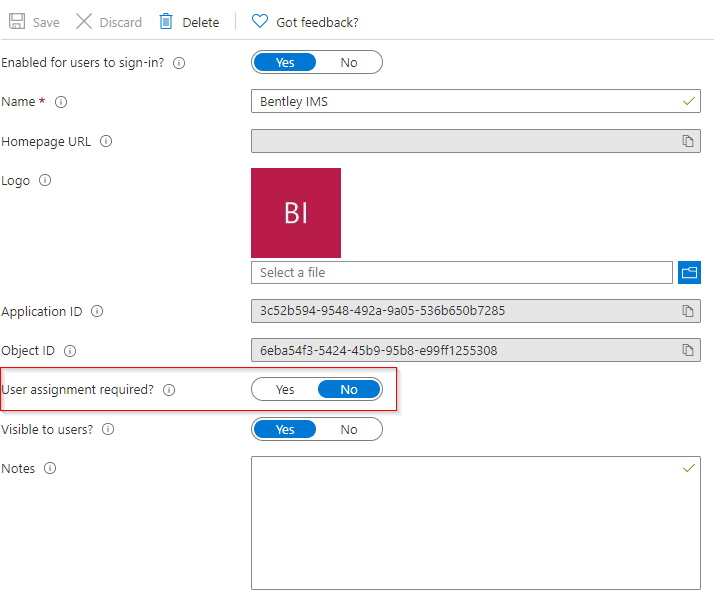This screenshot has height=596, width=714.
Task: Browse for a logo file
Action: coord(689,272)
